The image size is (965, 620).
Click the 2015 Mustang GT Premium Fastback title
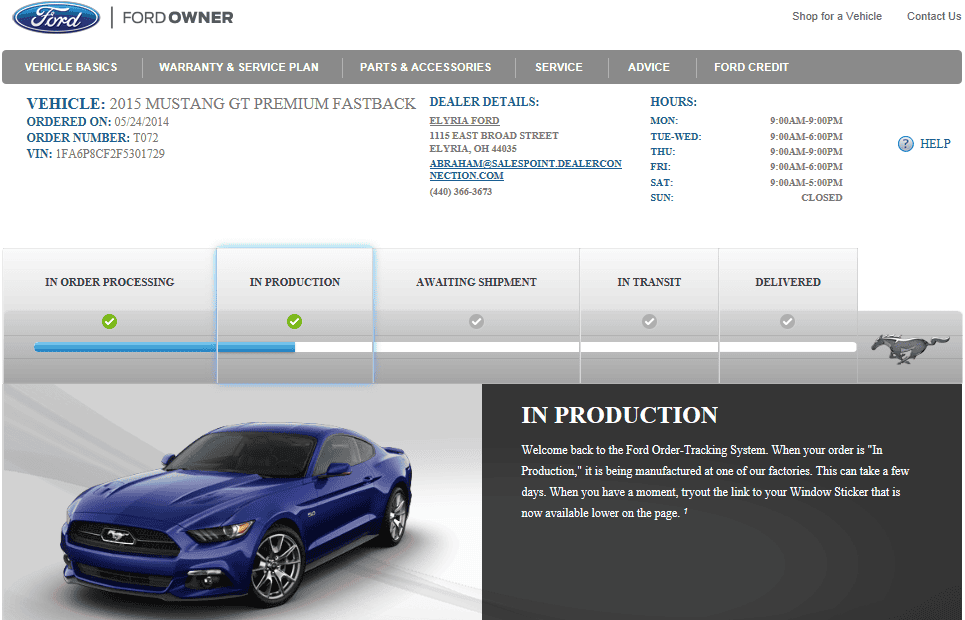(x=263, y=103)
